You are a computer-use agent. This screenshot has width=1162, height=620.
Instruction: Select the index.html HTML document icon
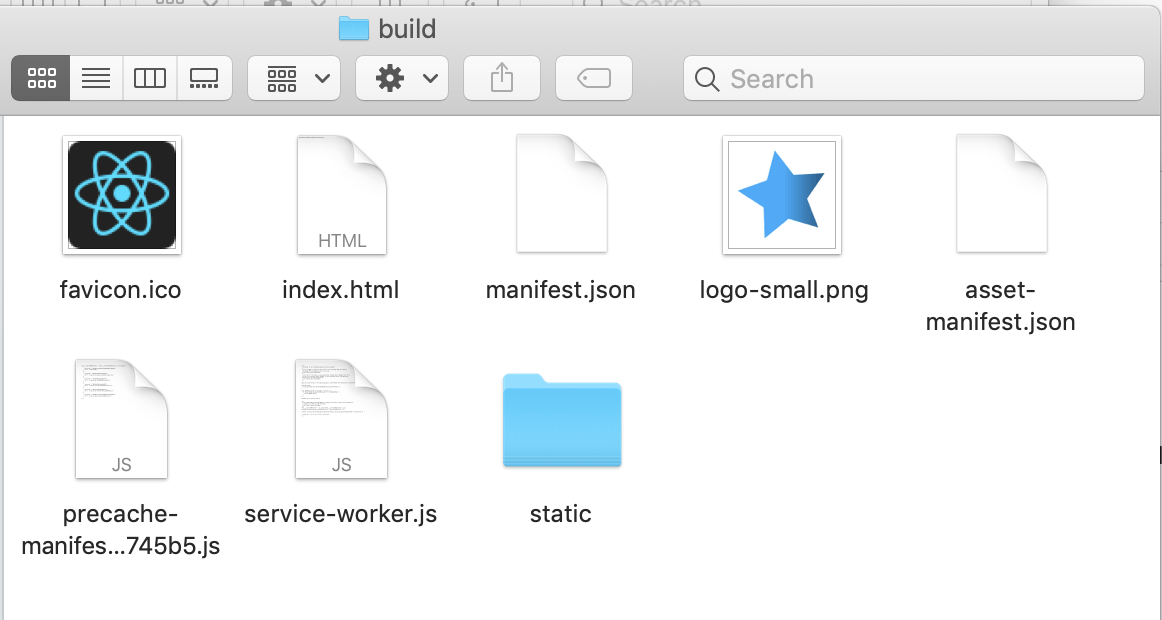coord(341,194)
